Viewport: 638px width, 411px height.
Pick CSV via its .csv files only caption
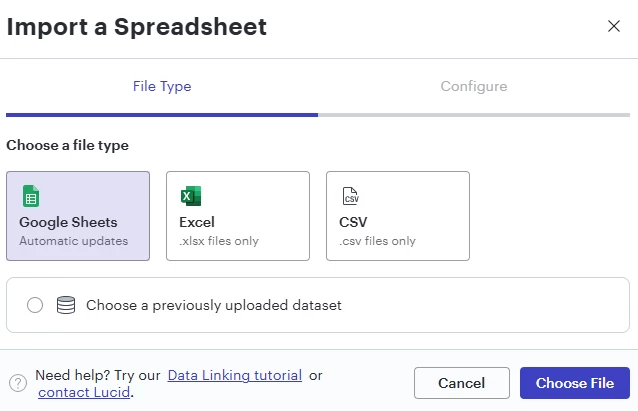pos(378,241)
